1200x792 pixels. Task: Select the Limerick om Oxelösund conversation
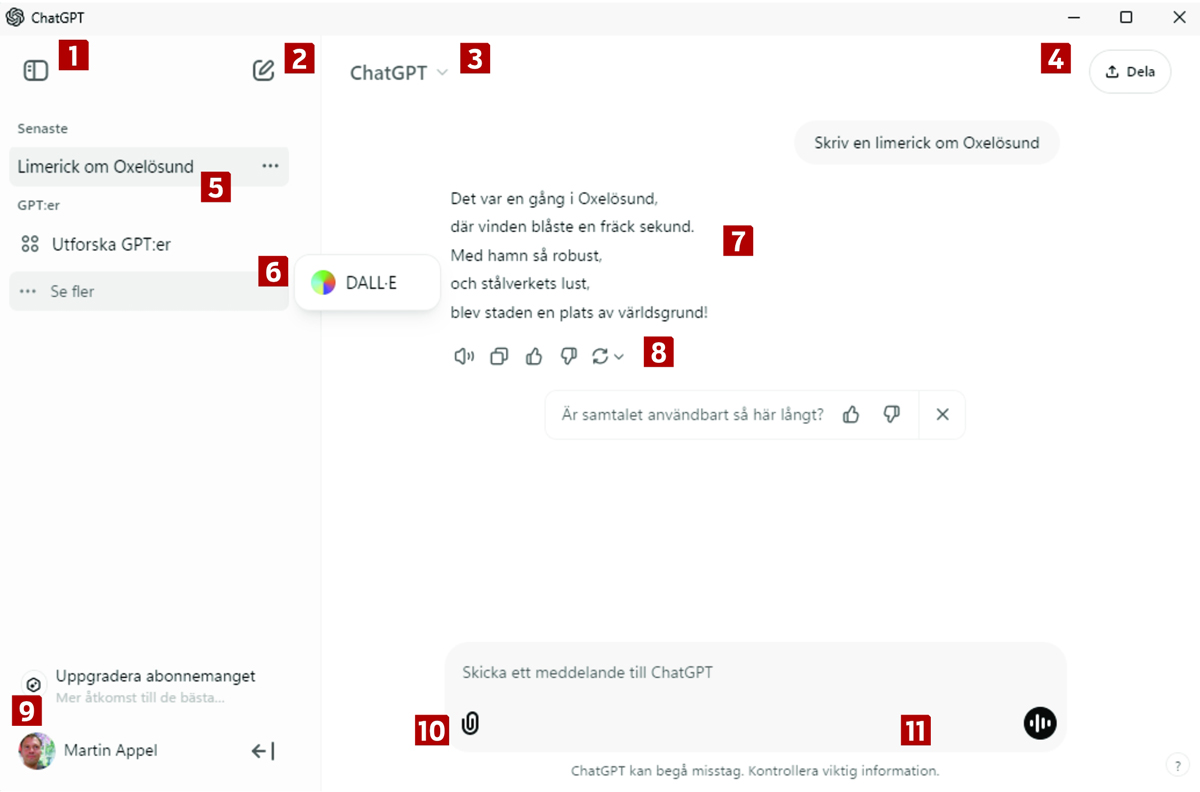(106, 167)
